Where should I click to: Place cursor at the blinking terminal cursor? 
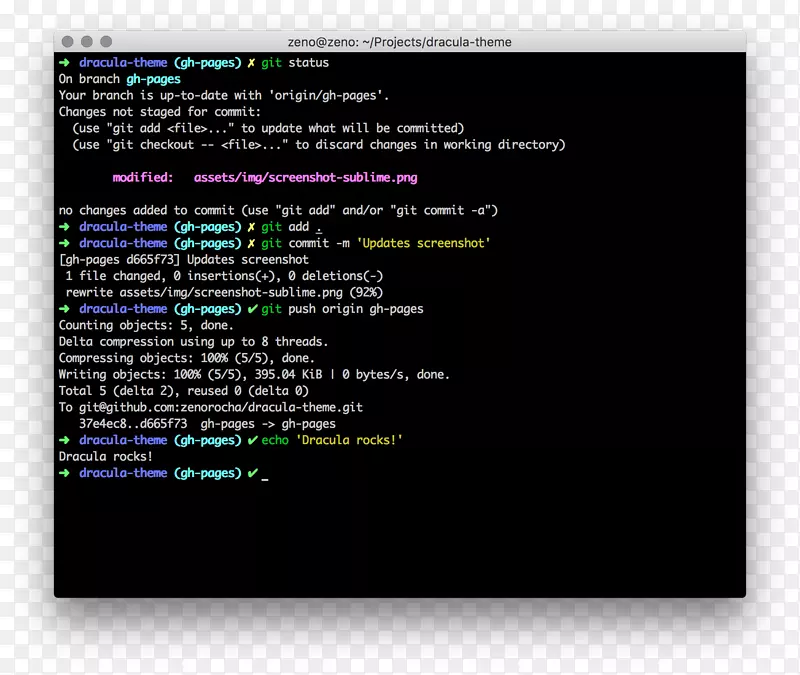click(265, 475)
